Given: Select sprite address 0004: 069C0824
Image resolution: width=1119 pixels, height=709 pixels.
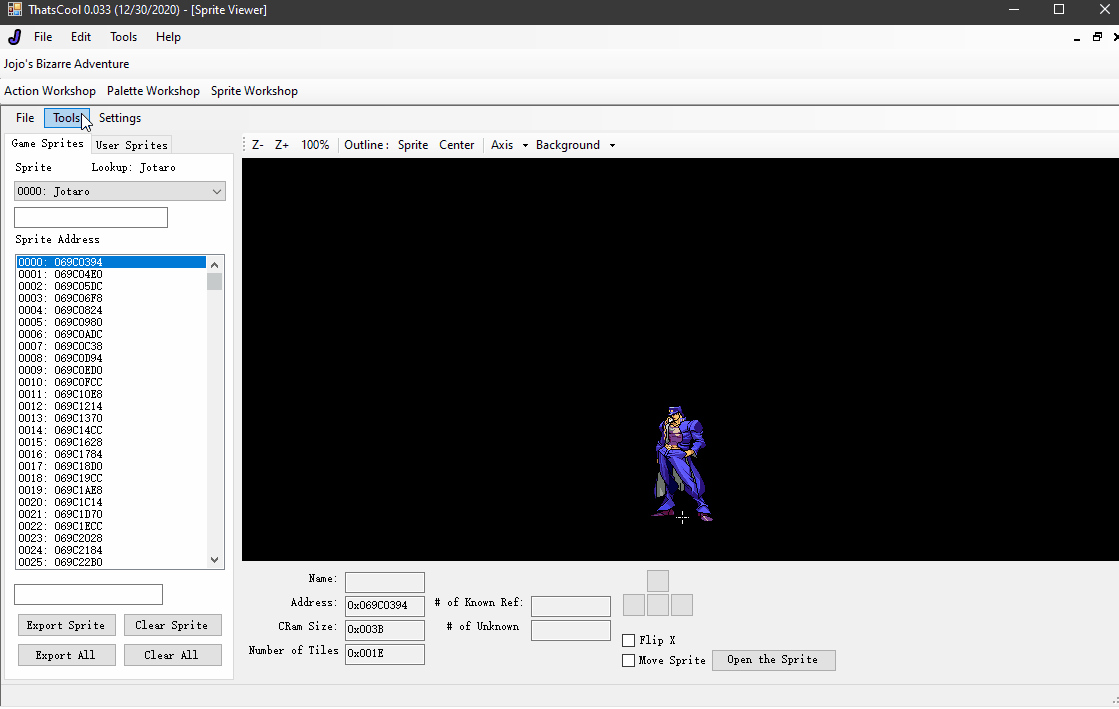Looking at the screenshot, I should (x=111, y=310).
